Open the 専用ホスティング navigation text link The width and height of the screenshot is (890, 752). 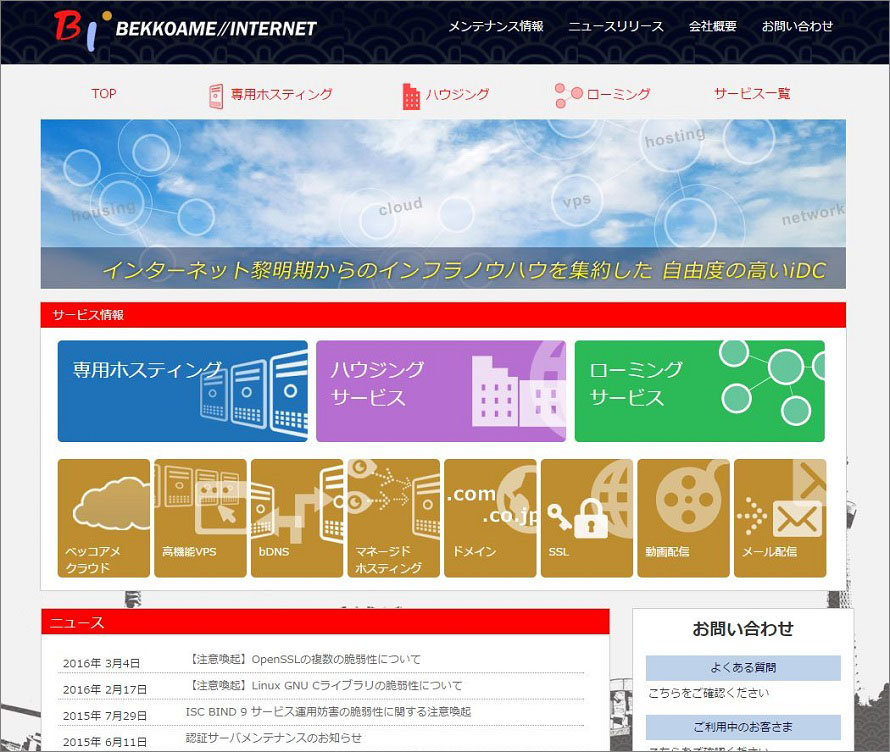(x=281, y=94)
